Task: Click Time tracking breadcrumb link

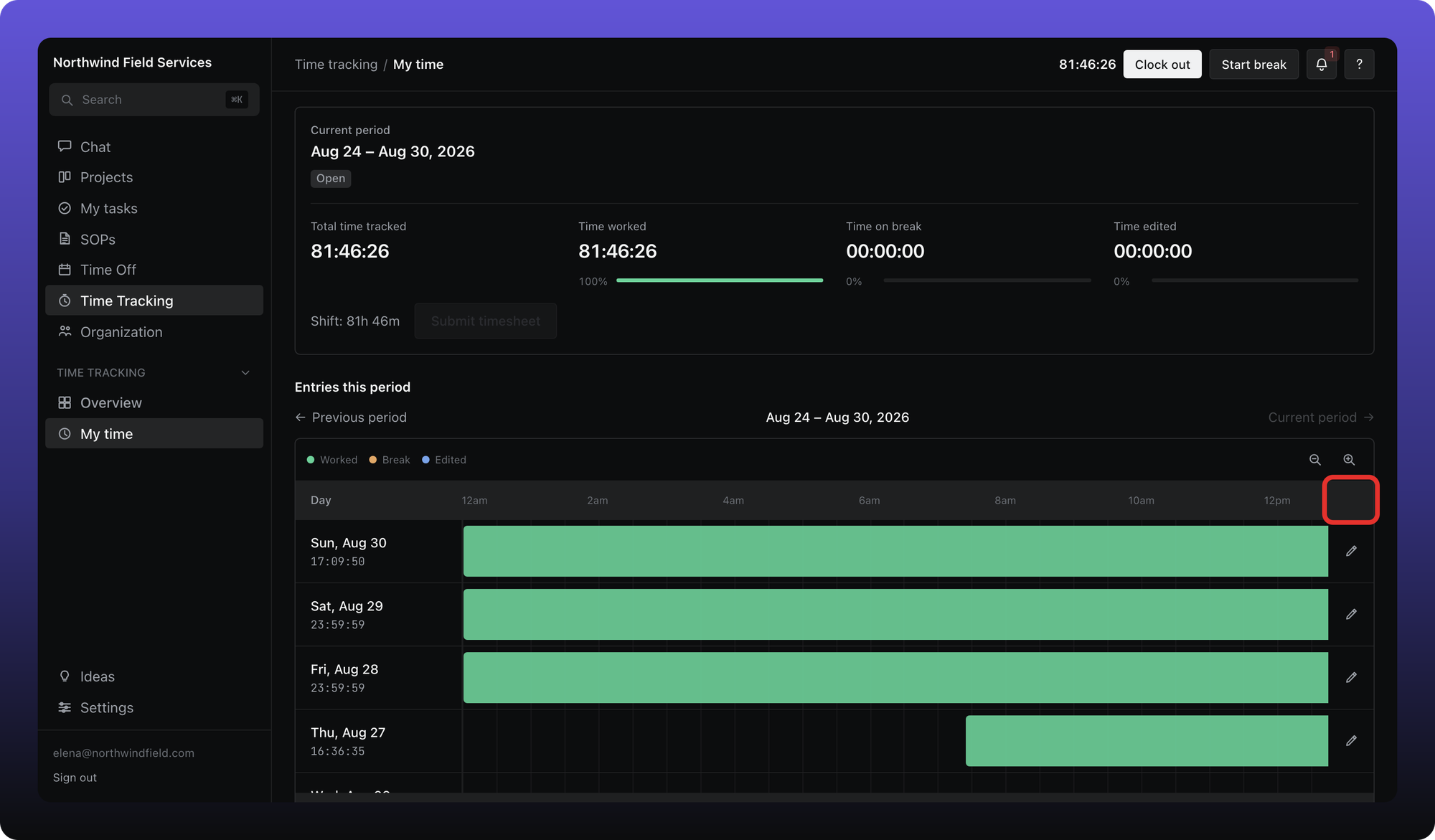Action: 336,65
